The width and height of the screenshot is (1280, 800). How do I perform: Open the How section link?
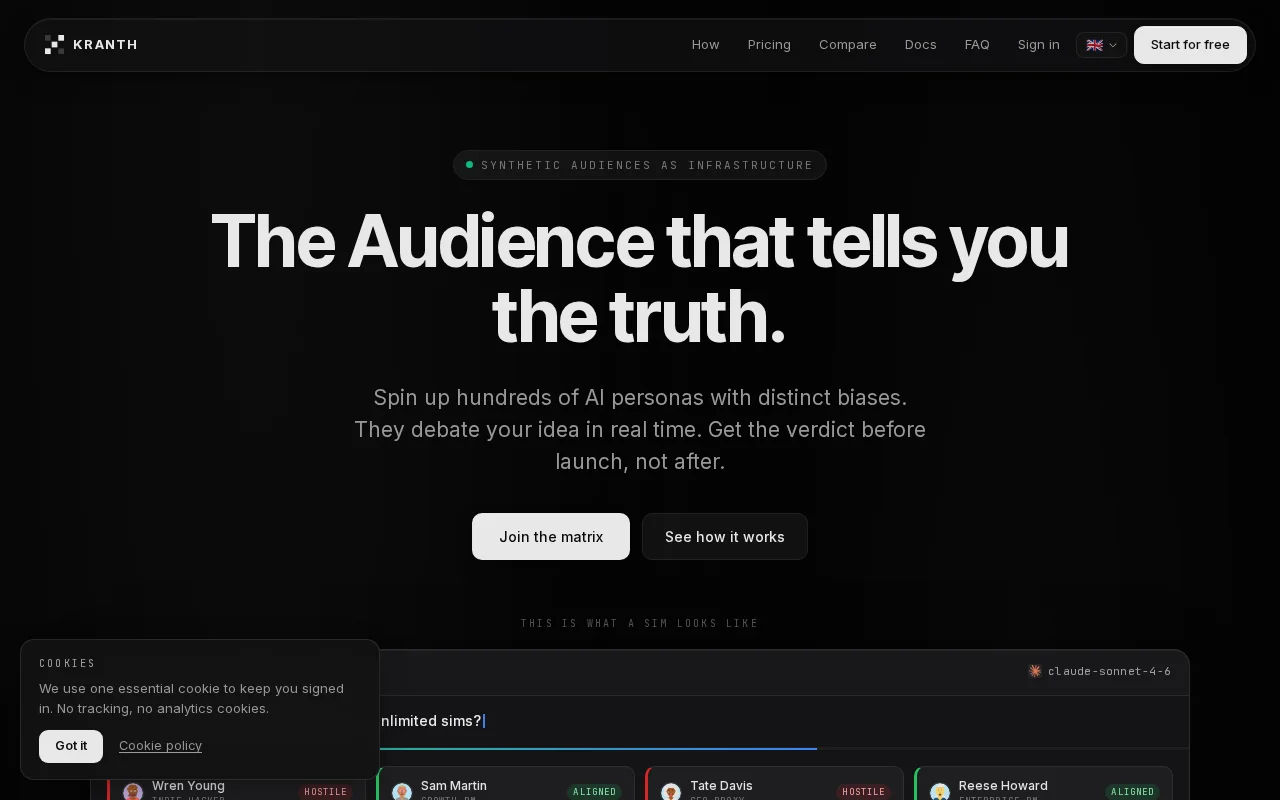(705, 45)
